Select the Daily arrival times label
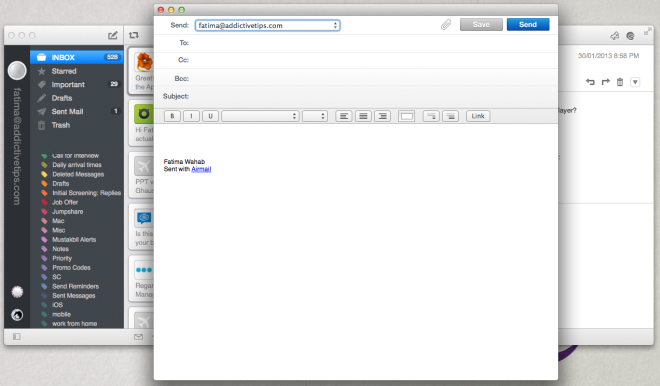This screenshot has width=660, height=386. tap(77, 165)
